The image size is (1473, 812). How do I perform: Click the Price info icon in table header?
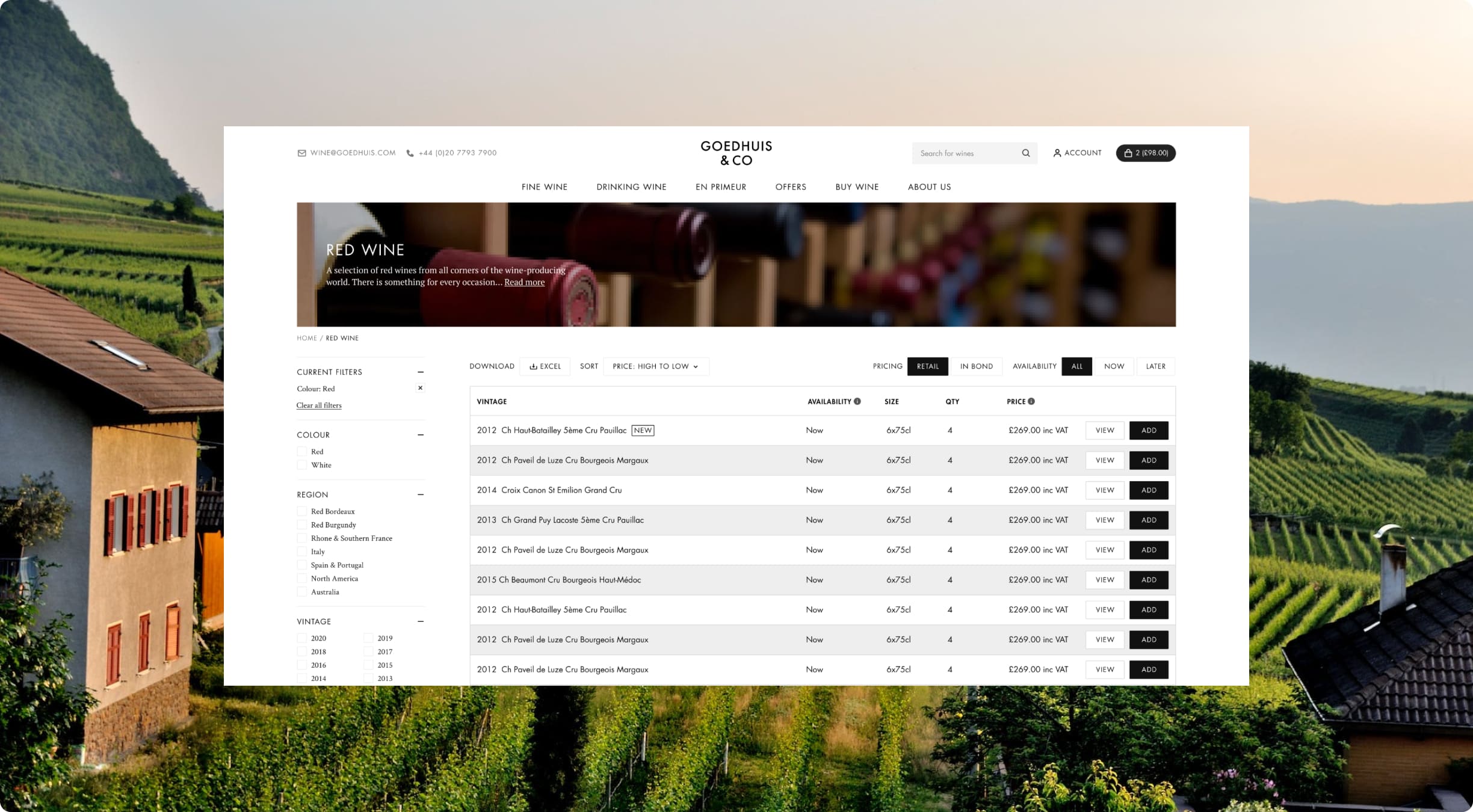click(x=1031, y=402)
